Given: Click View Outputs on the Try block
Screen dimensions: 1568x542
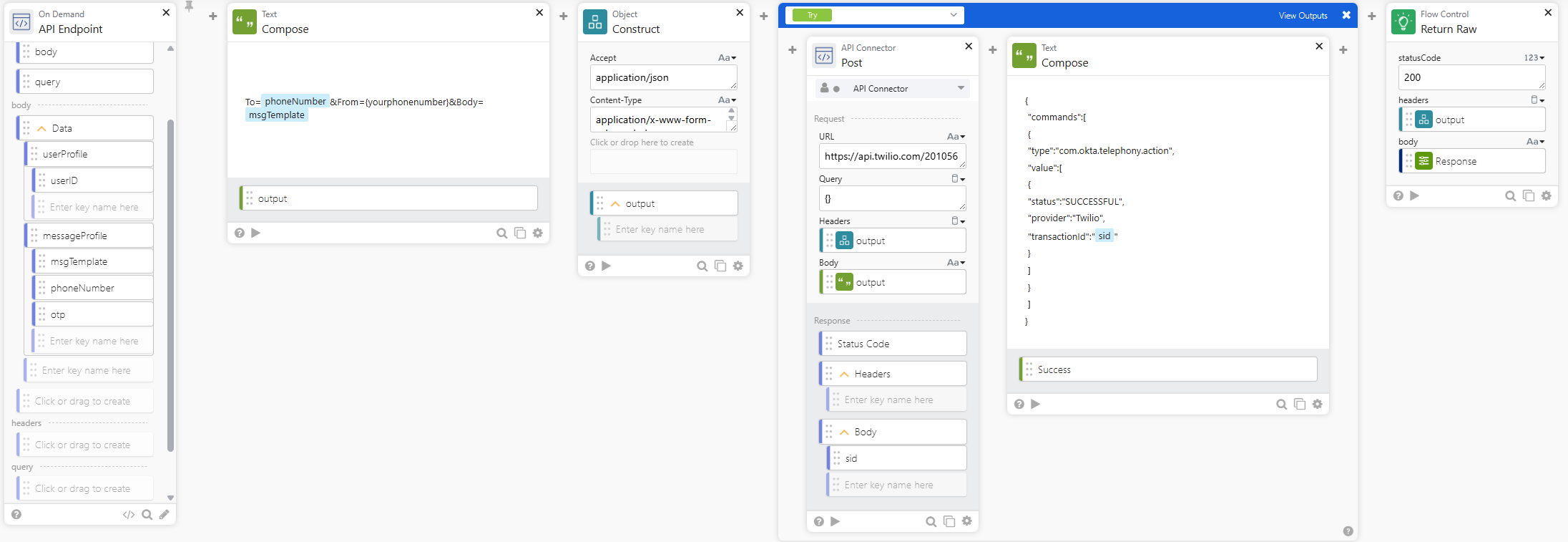Looking at the screenshot, I should pyautogui.click(x=1303, y=16).
